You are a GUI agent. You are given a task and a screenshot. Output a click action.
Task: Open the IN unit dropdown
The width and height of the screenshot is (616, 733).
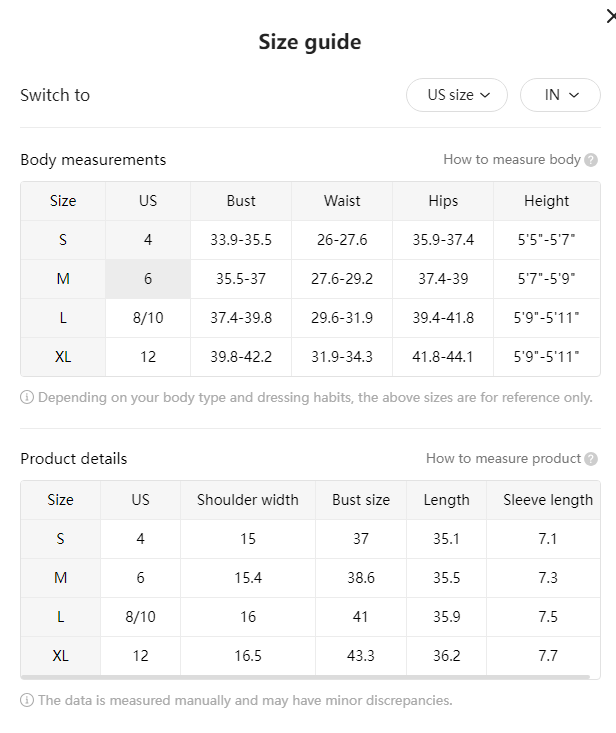(x=560, y=95)
